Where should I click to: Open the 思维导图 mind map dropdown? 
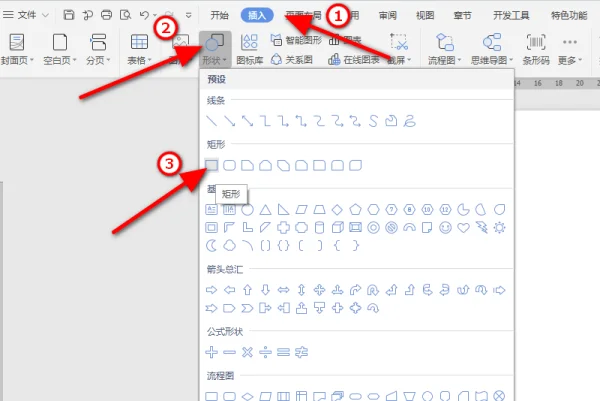492,49
